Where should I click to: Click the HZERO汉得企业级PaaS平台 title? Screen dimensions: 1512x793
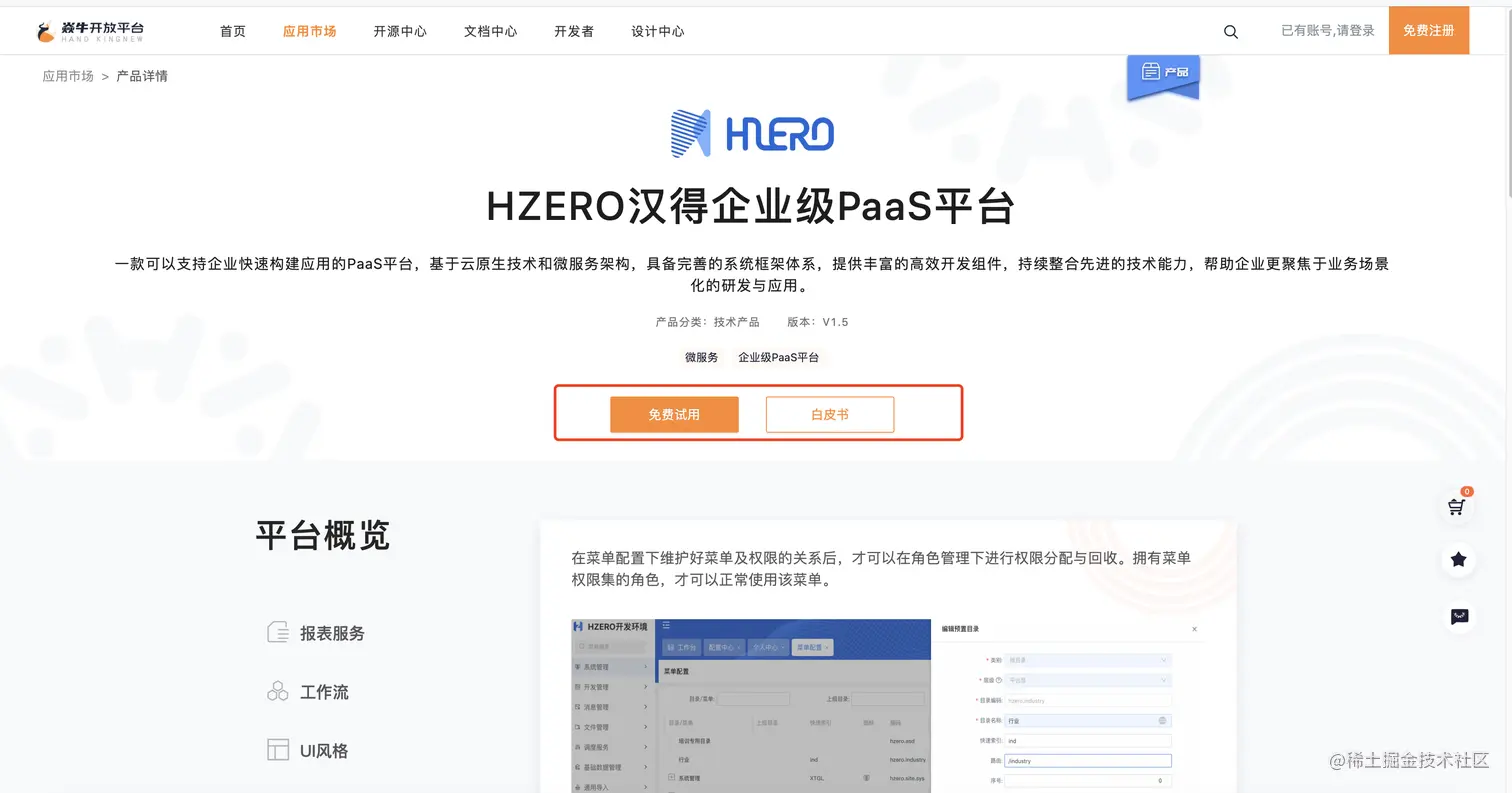751,207
